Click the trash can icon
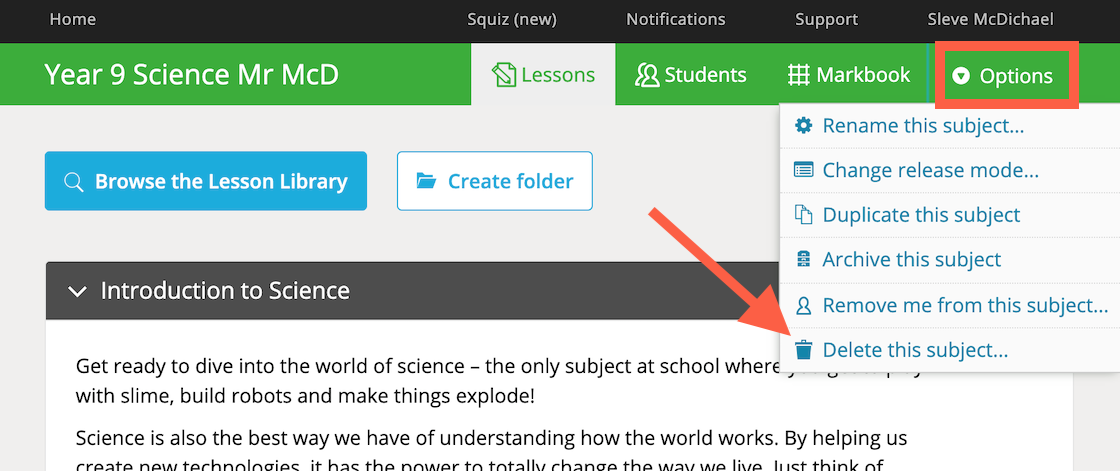 coord(804,349)
